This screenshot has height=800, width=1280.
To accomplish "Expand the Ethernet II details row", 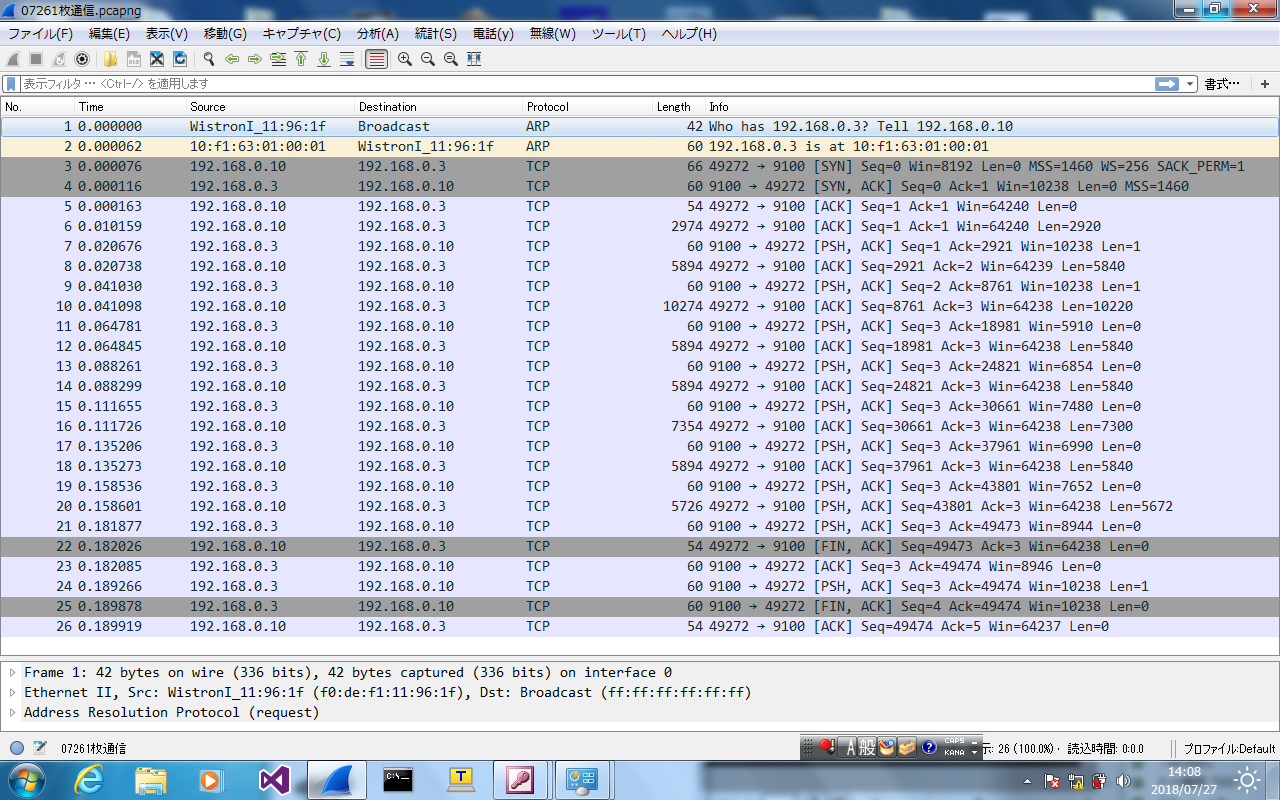I will [12, 692].
